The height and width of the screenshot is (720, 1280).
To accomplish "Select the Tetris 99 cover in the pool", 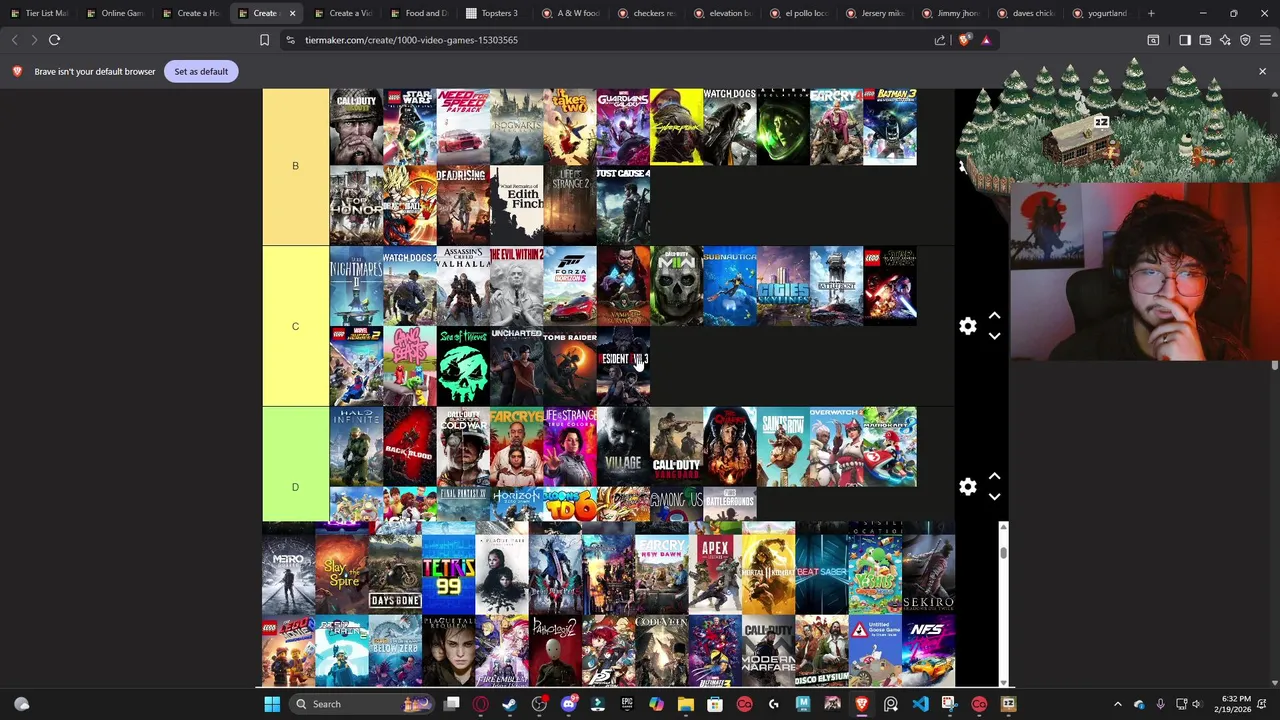I will (448, 572).
